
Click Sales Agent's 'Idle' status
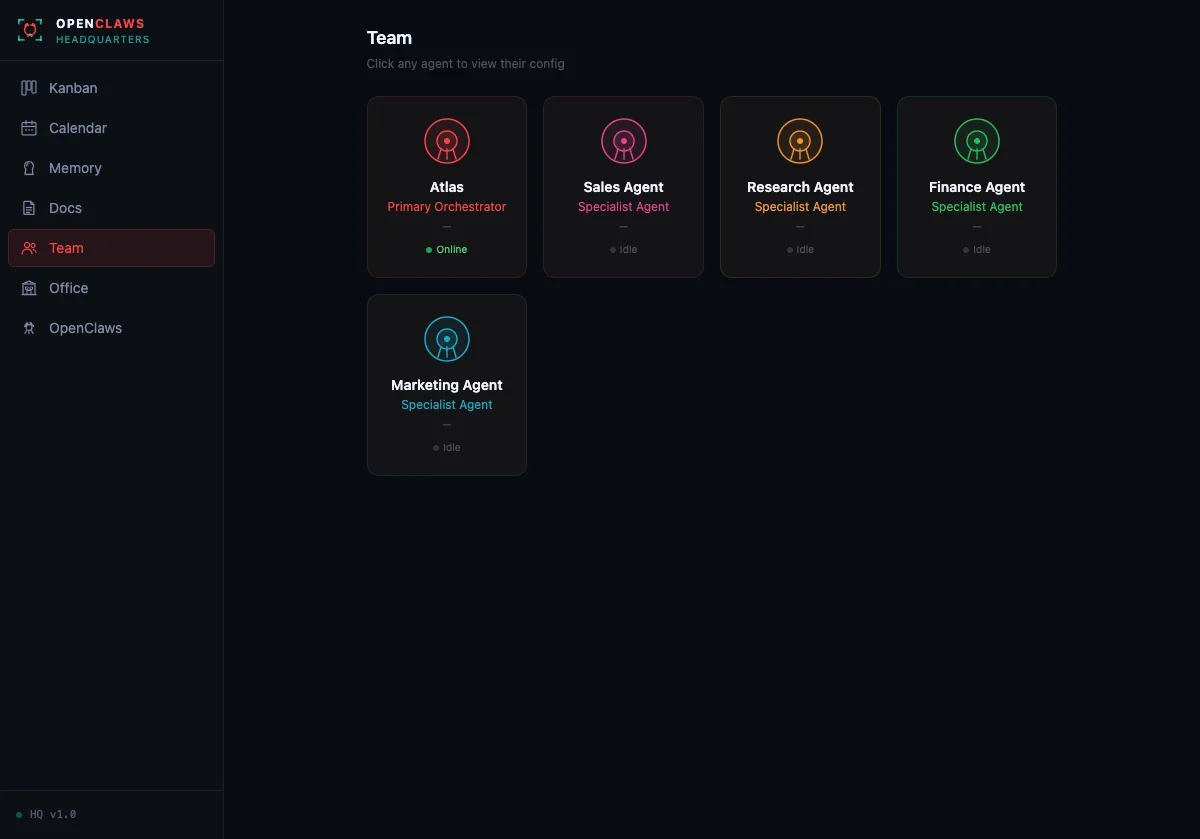point(624,250)
